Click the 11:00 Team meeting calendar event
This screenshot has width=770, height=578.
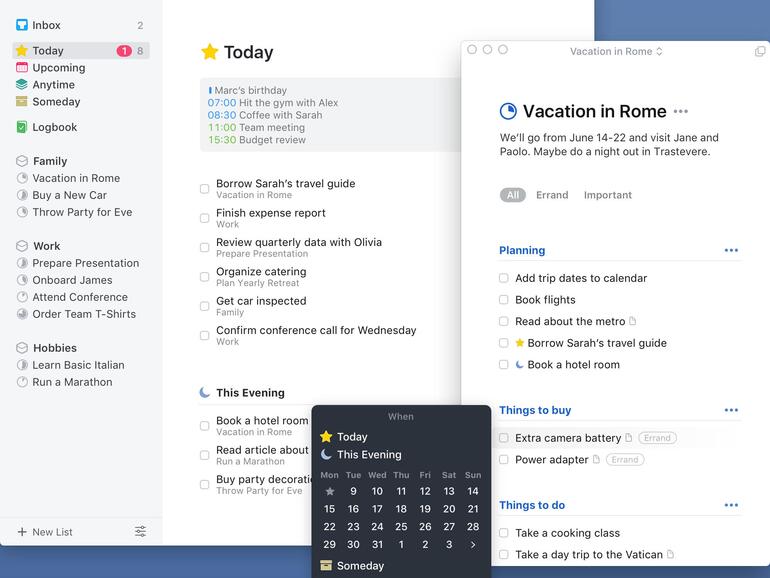256,128
